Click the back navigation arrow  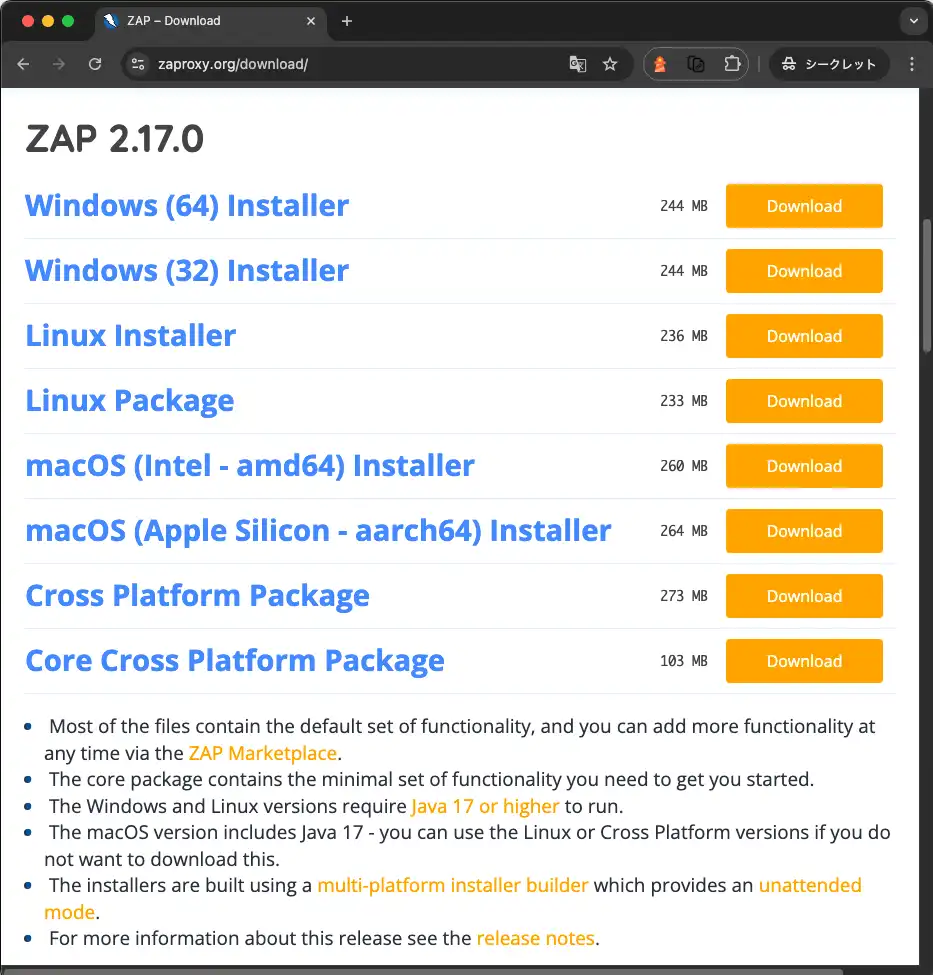[23, 63]
